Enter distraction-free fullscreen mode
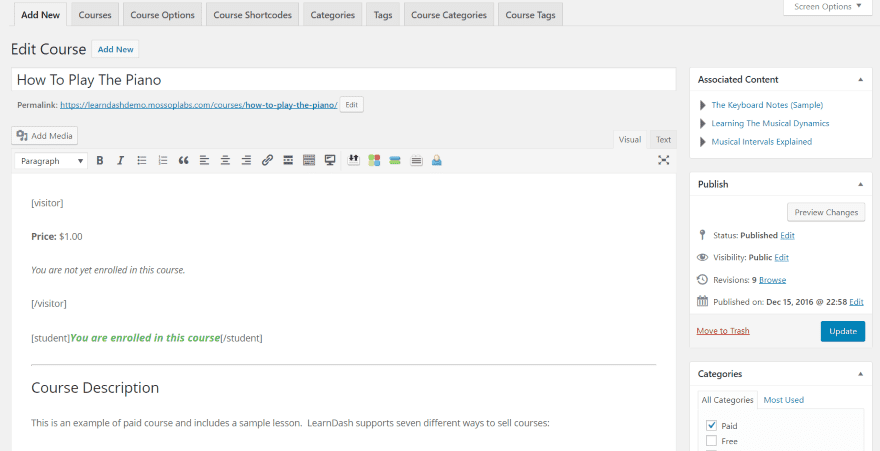The height and width of the screenshot is (451, 880). tap(663, 161)
